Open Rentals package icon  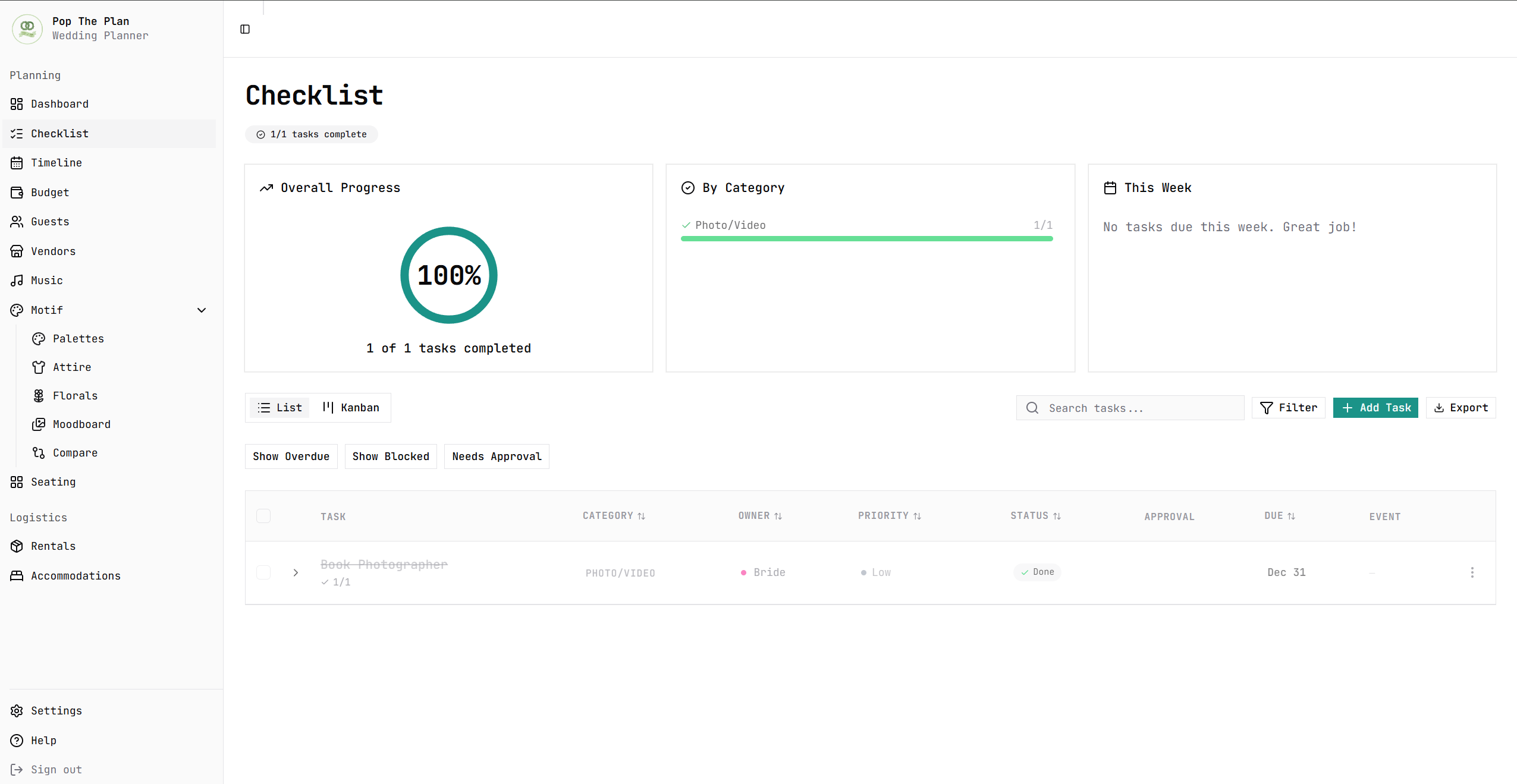[17, 546]
